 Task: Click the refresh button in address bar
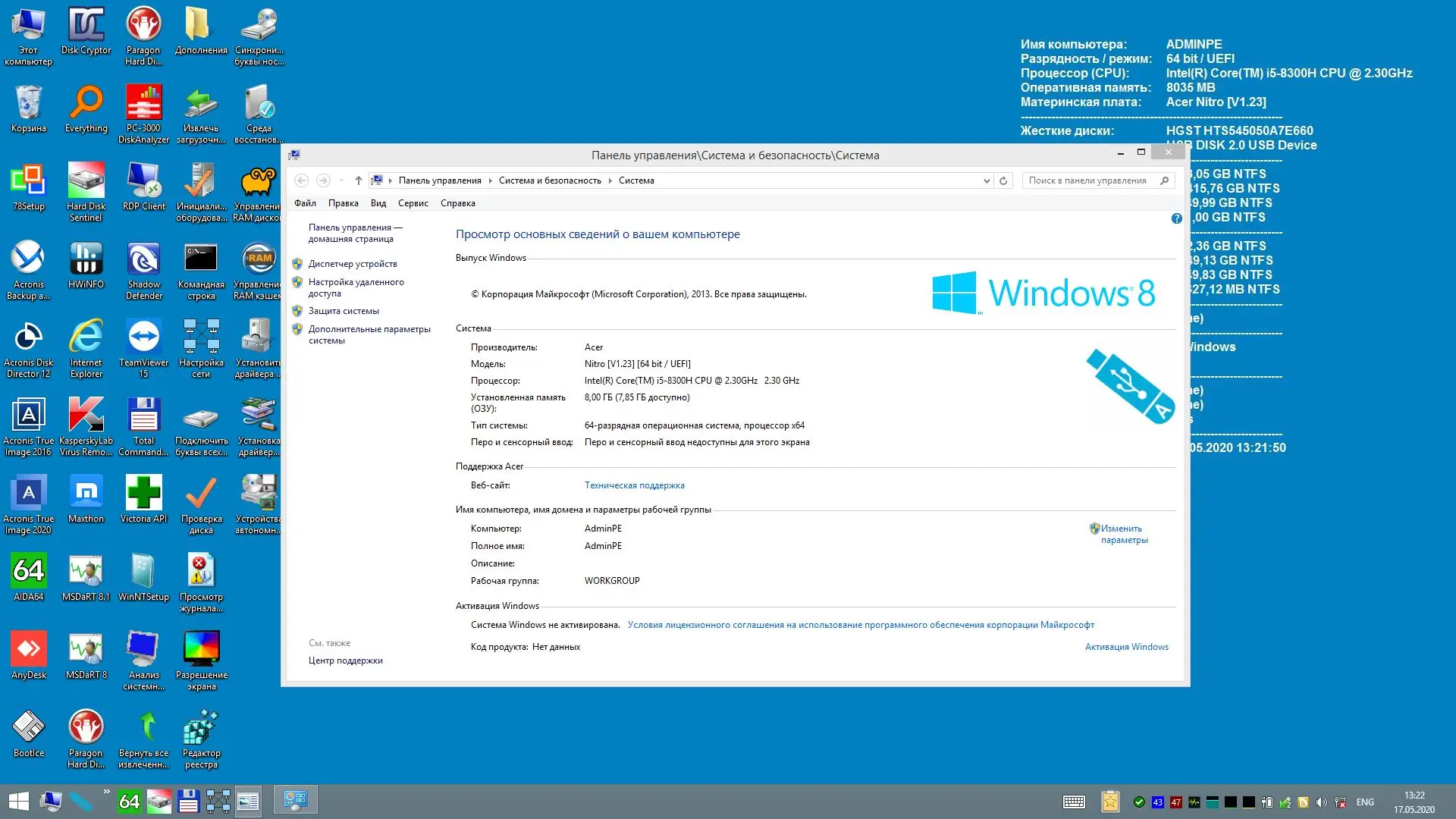coord(1003,180)
